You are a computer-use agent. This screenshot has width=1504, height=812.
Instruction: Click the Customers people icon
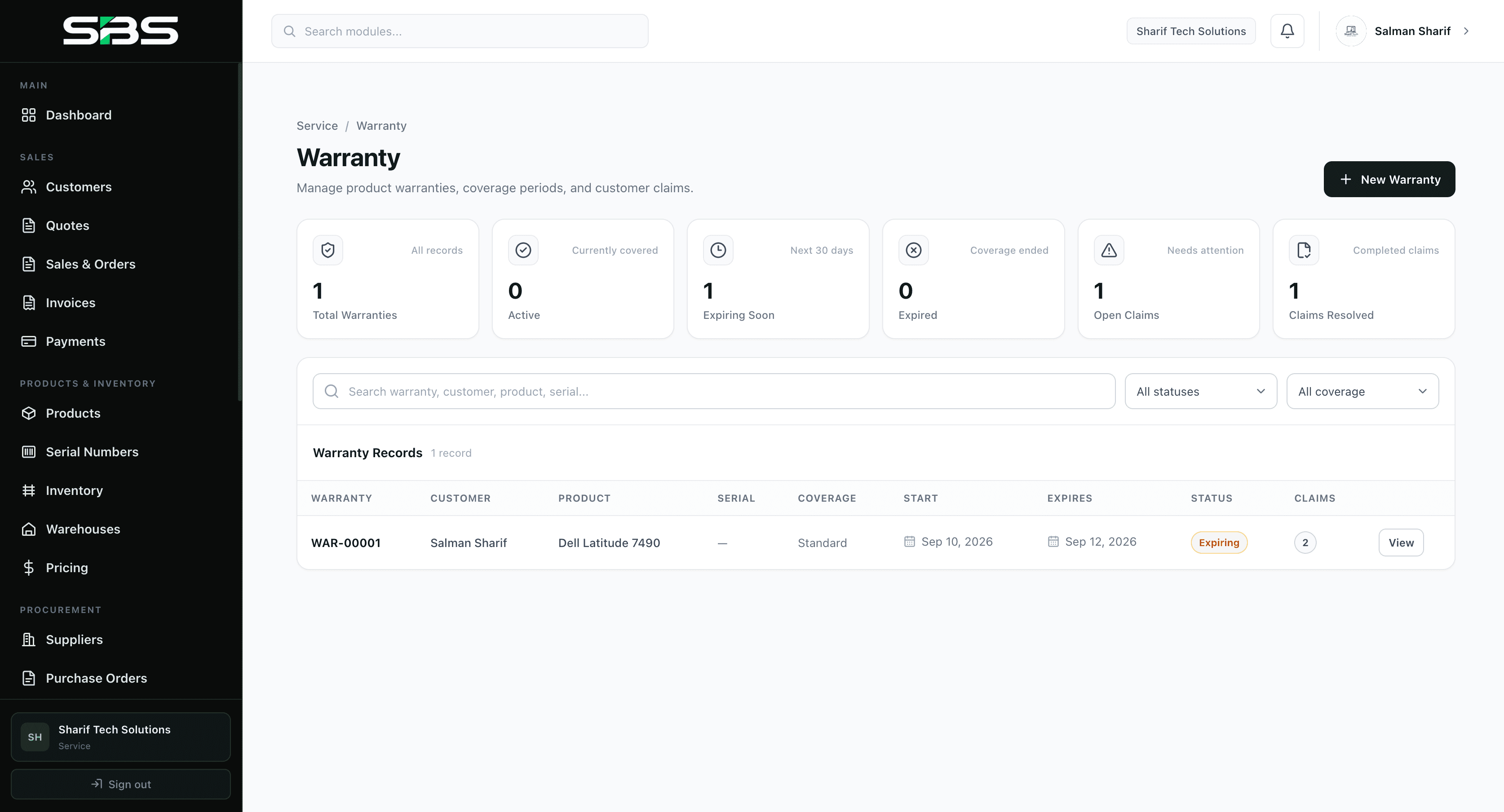pos(29,187)
